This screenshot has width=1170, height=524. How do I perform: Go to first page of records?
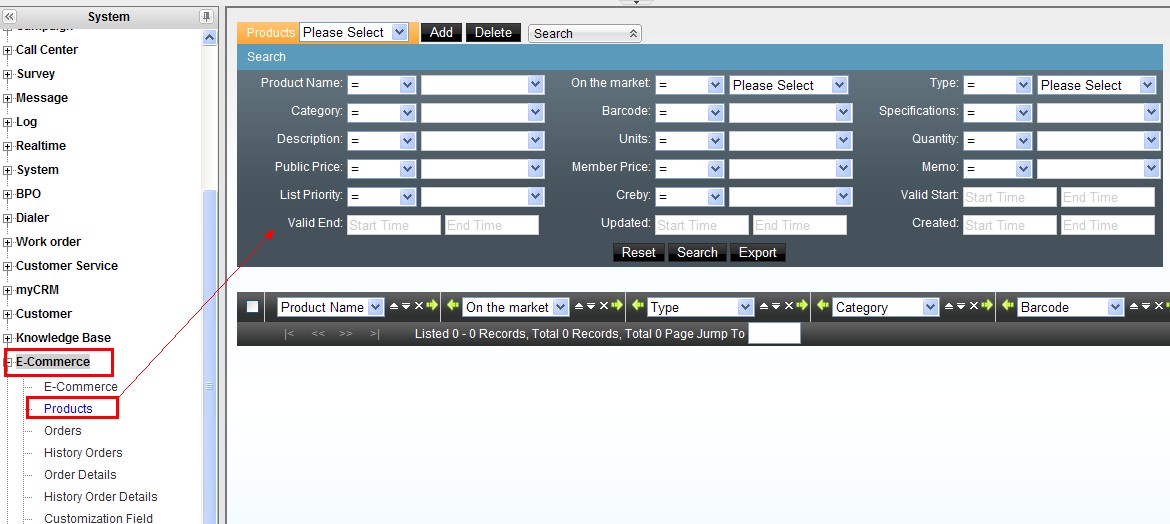click(289, 334)
